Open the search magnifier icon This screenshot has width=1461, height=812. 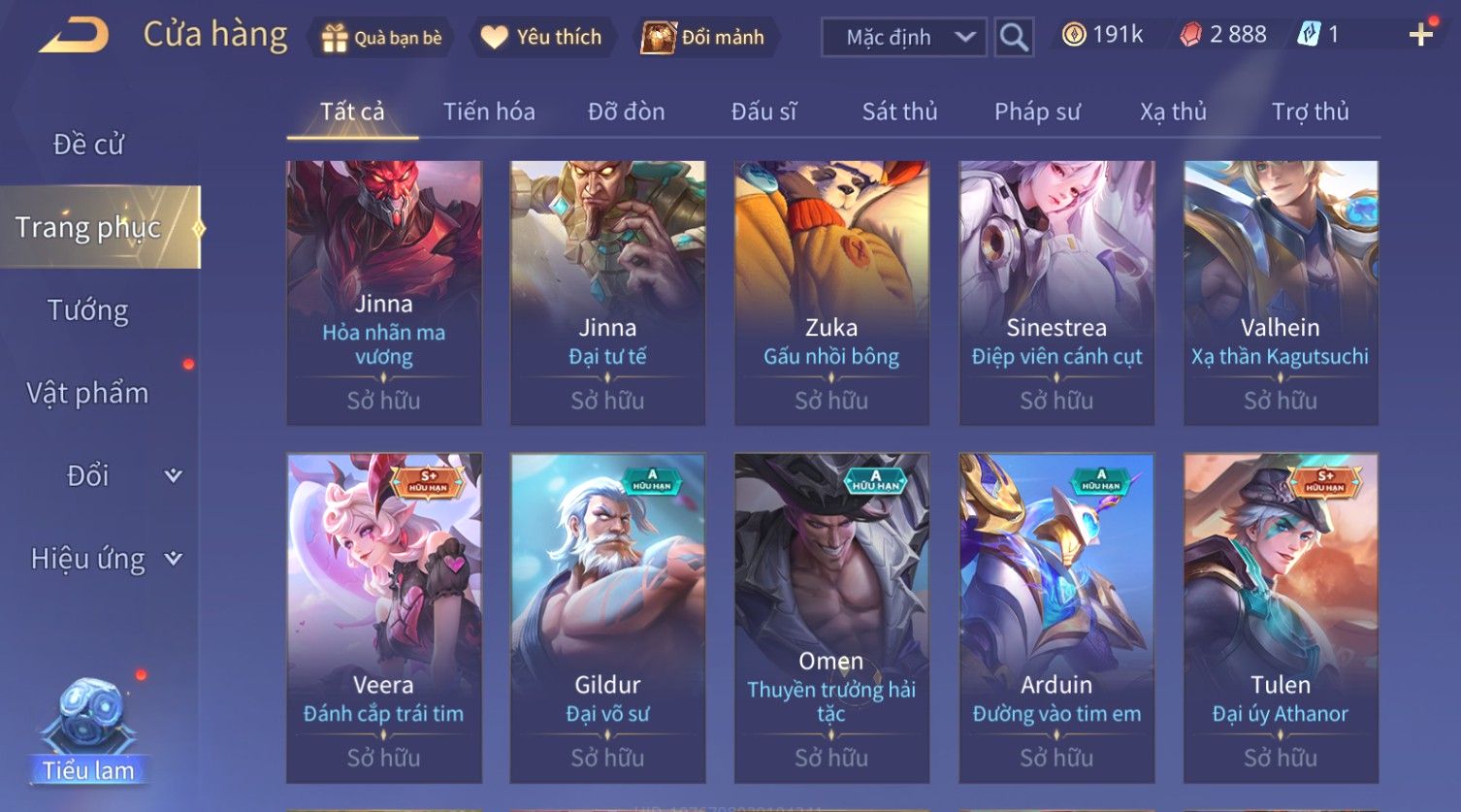(x=1014, y=38)
